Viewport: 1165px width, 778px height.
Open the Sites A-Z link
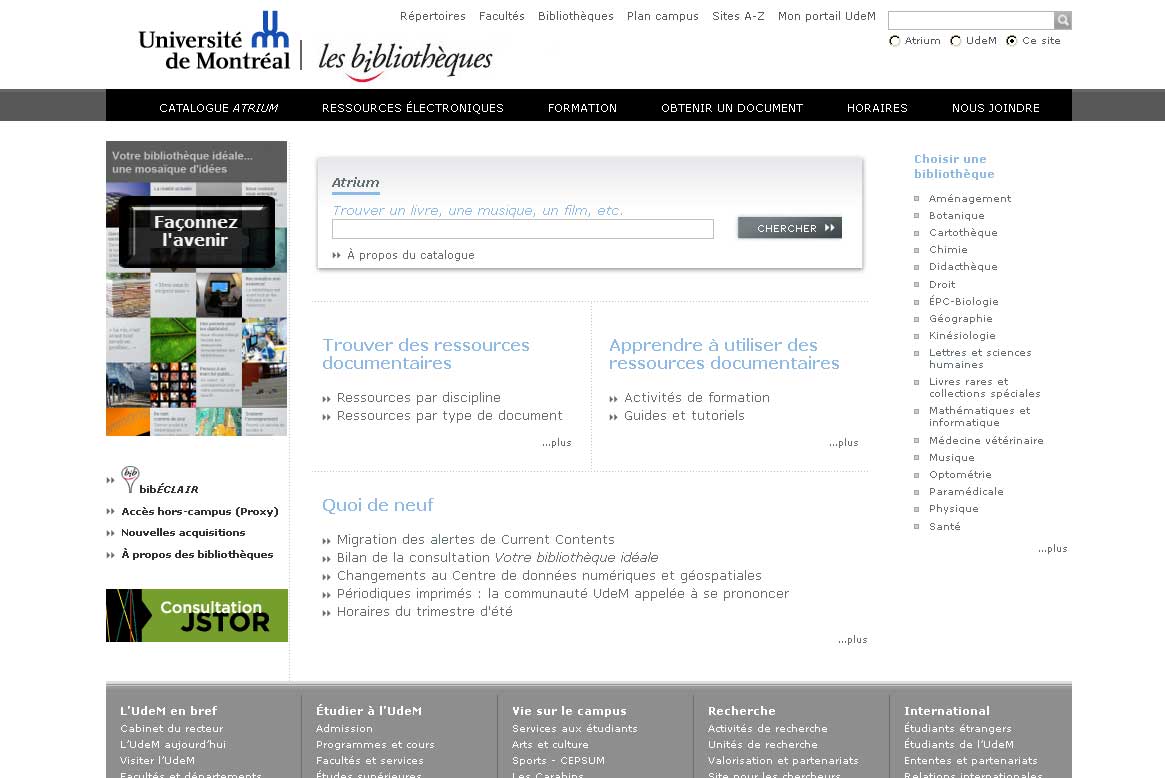click(x=738, y=16)
